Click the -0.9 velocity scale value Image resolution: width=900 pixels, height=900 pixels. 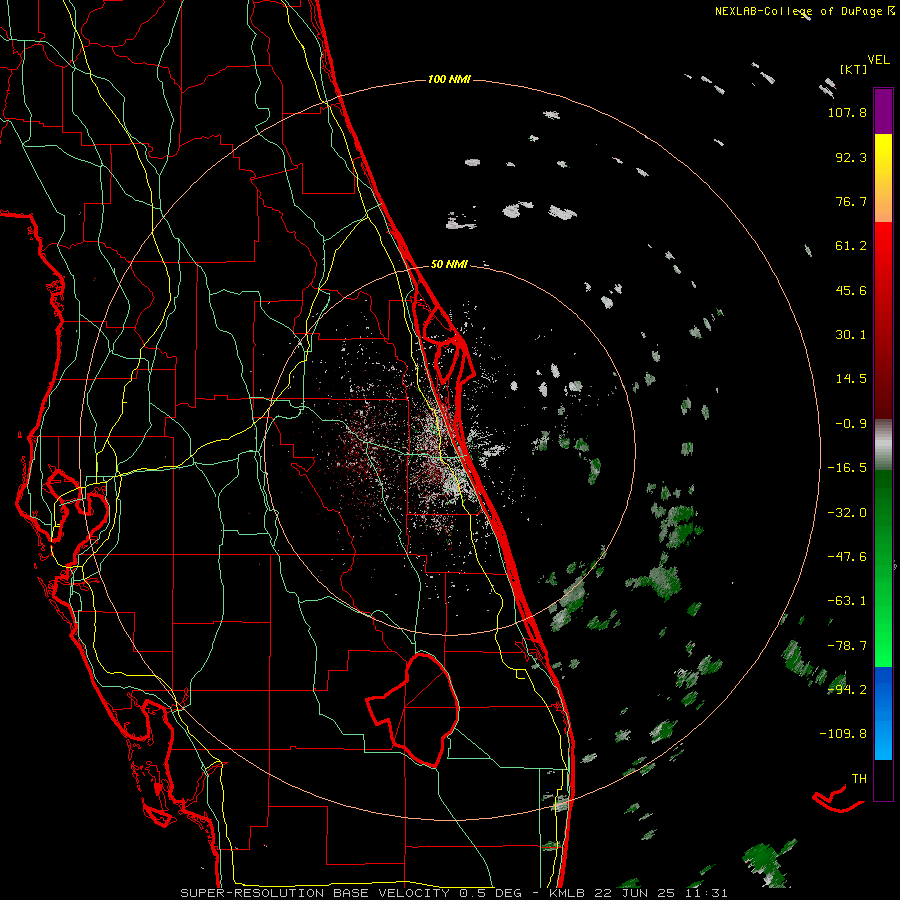pos(851,424)
